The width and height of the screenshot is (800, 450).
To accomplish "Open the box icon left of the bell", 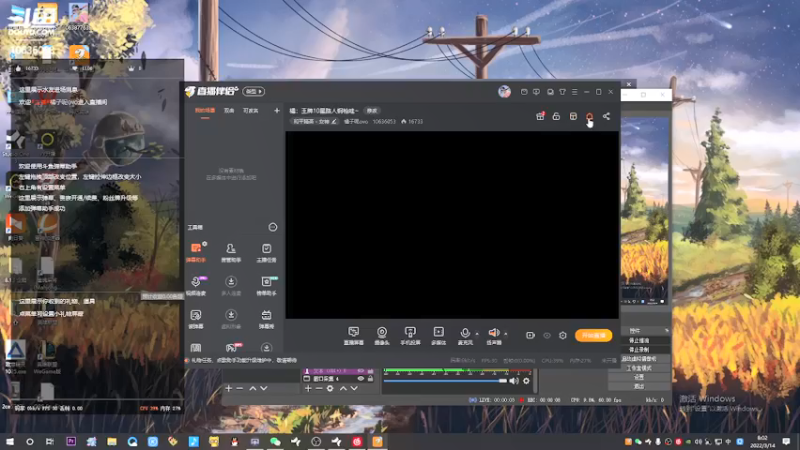I will pyautogui.click(x=573, y=116).
